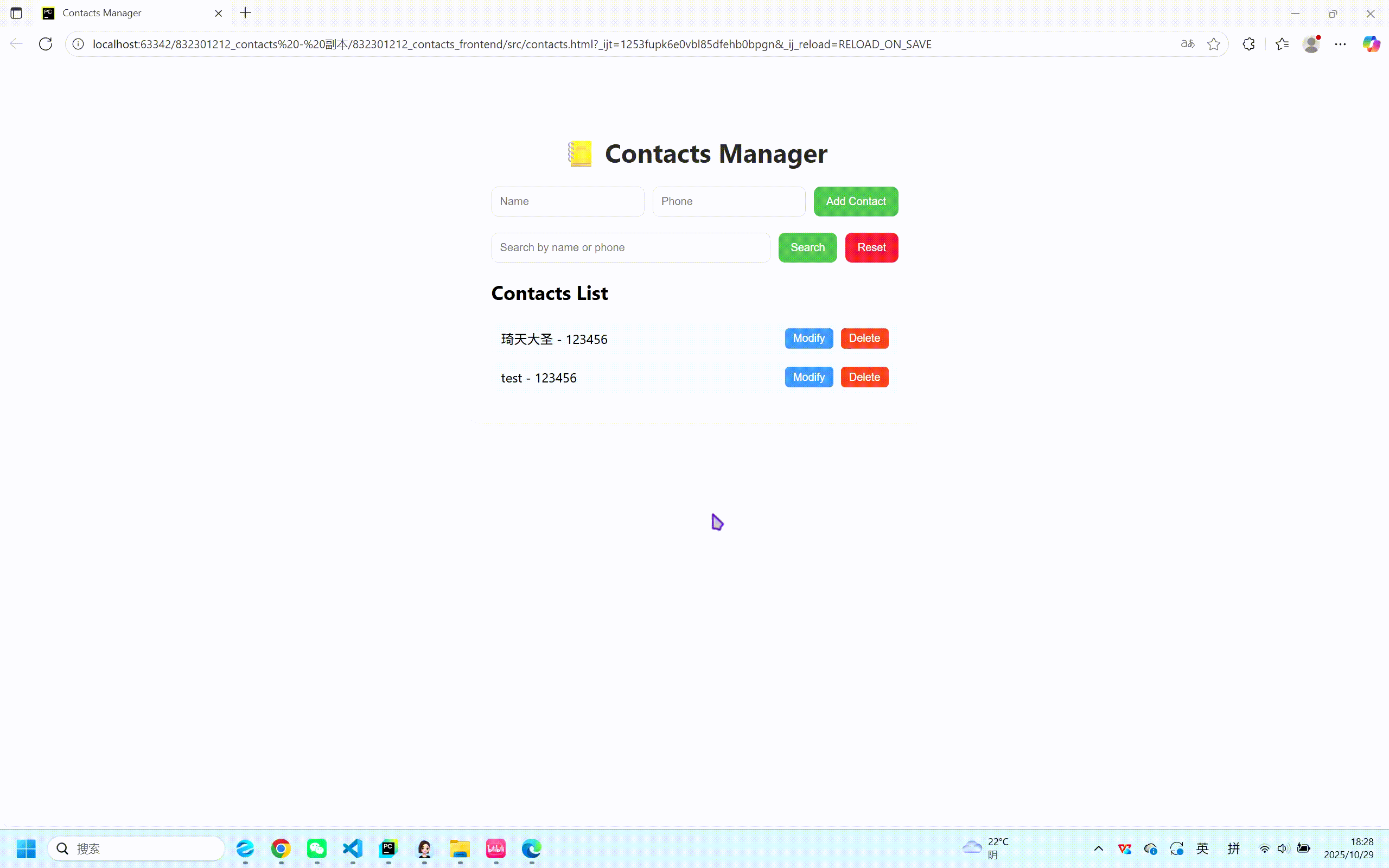Add page to favorites star icon
Viewport: 1389px width, 868px height.
coord(1213,44)
